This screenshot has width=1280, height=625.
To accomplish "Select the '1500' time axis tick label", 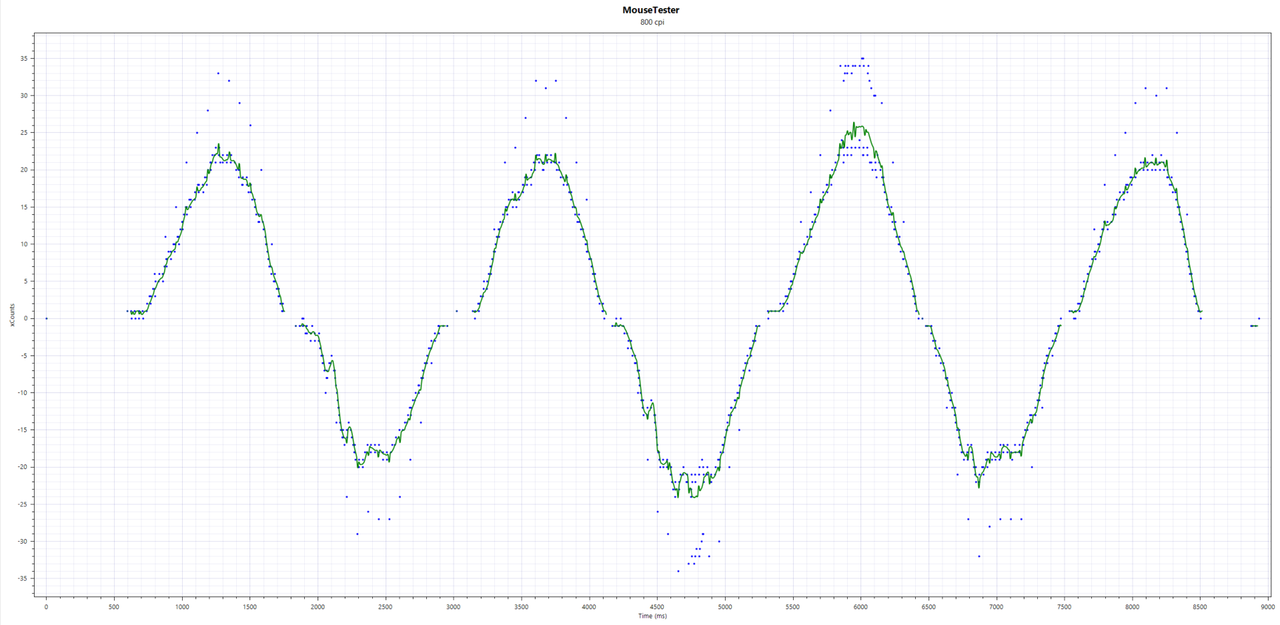I will [x=249, y=606].
